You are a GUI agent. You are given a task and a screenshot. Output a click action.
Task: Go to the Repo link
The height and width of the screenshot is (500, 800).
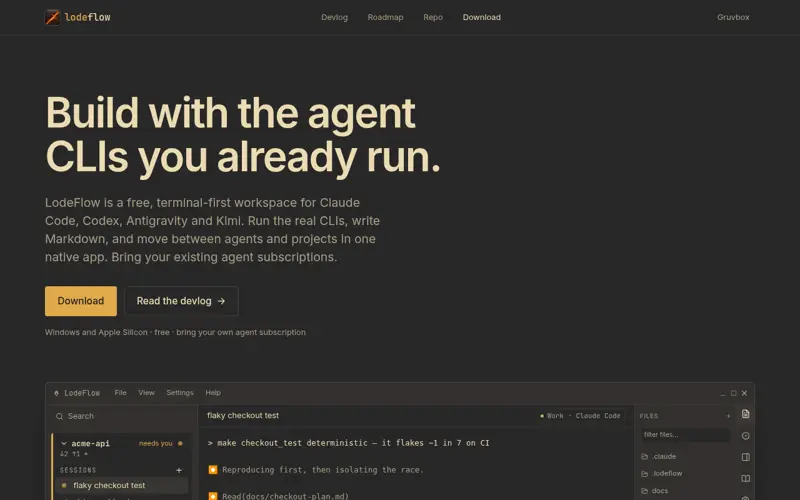433,17
